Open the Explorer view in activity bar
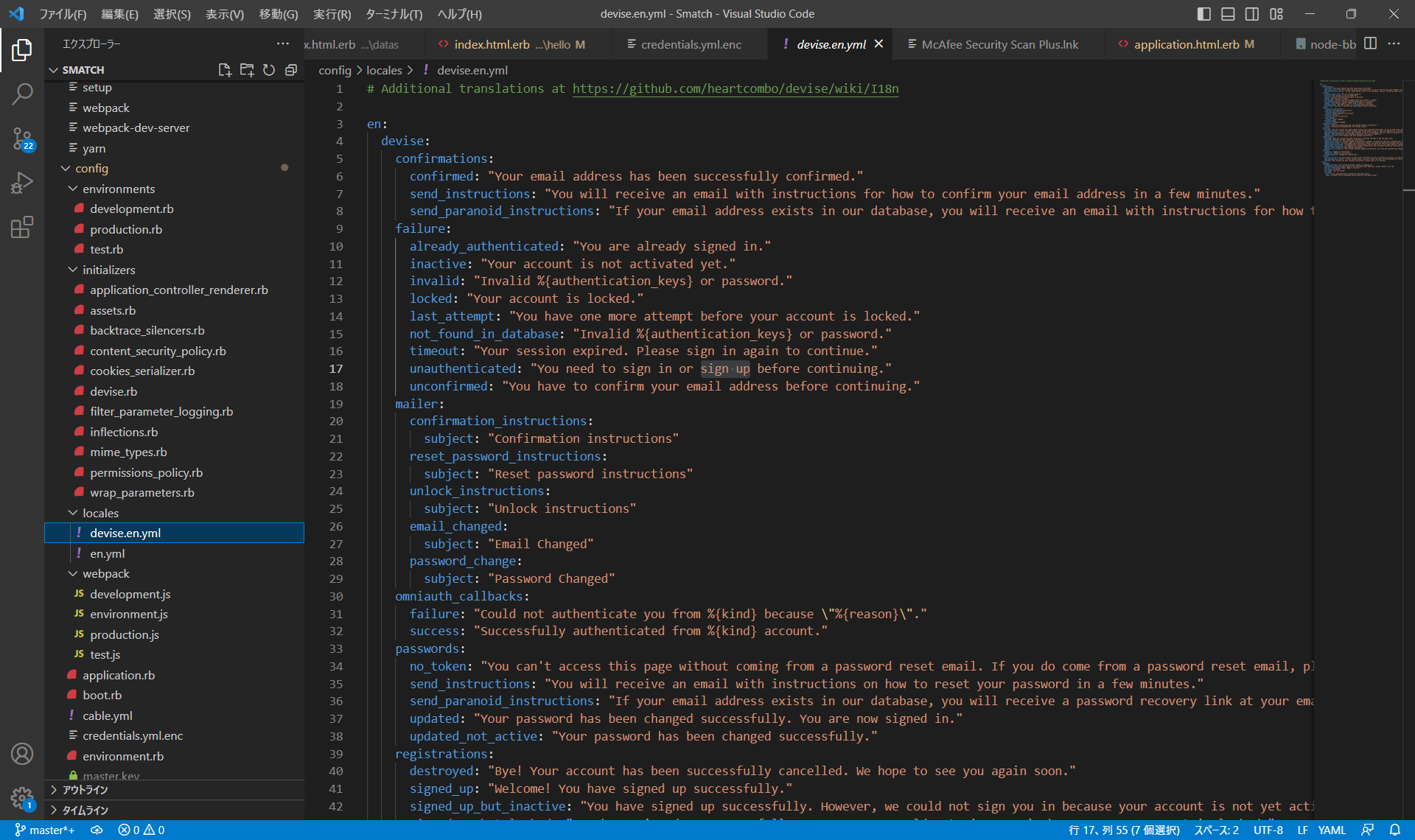This screenshot has height=840, width=1415. tap(22, 50)
